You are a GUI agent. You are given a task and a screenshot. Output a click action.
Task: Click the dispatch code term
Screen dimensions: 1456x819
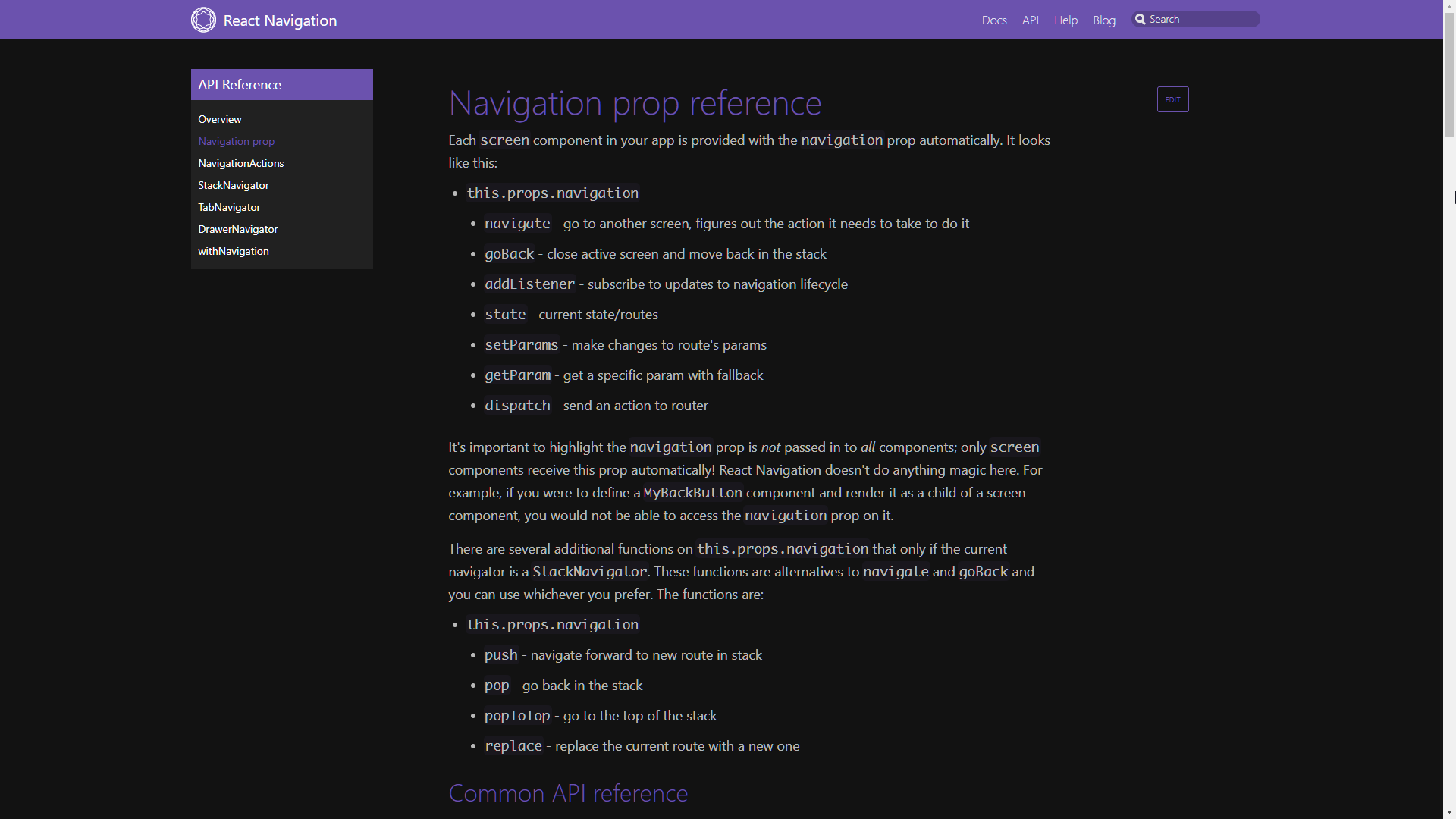point(517,406)
